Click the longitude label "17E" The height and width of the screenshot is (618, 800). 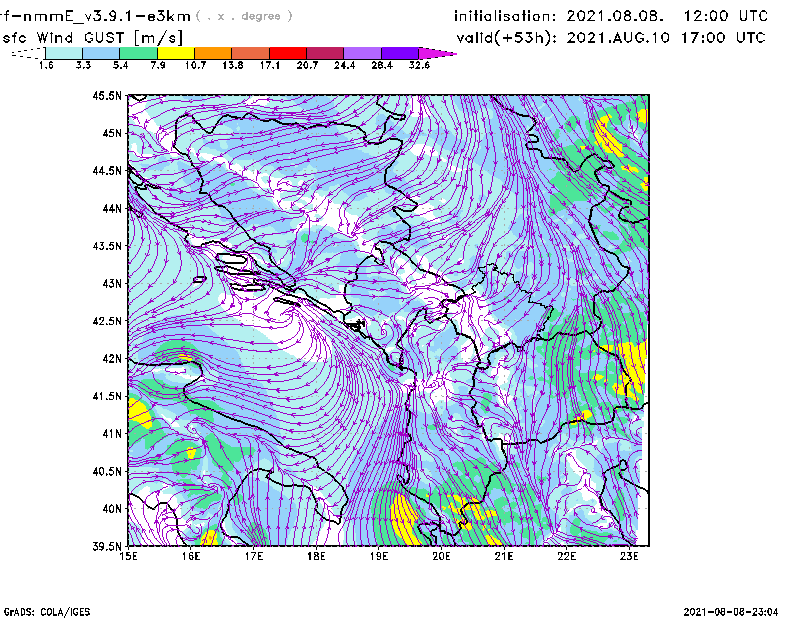[254, 556]
